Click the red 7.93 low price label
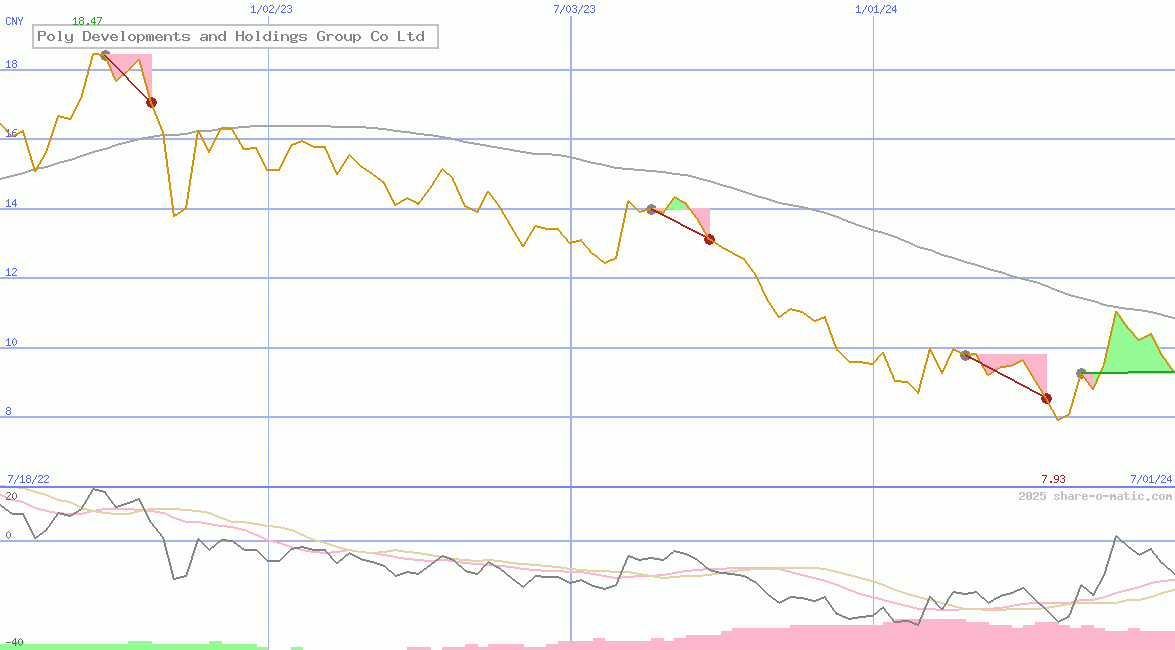The image size is (1175, 650). pyautogui.click(x=1053, y=479)
